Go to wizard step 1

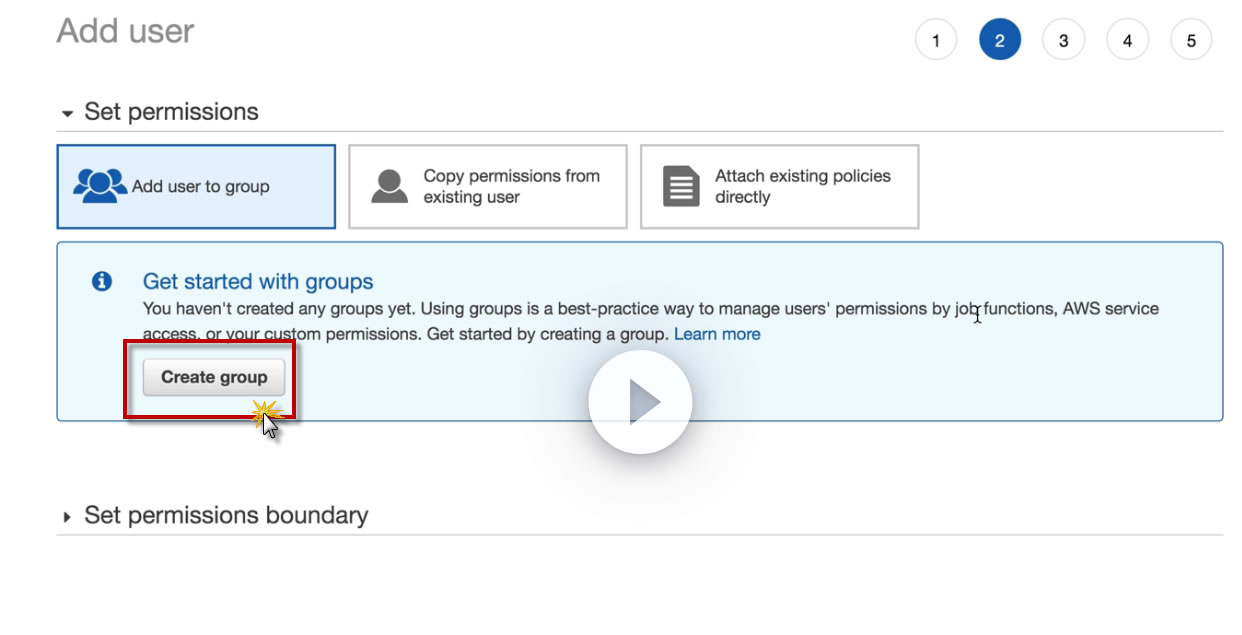(936, 41)
